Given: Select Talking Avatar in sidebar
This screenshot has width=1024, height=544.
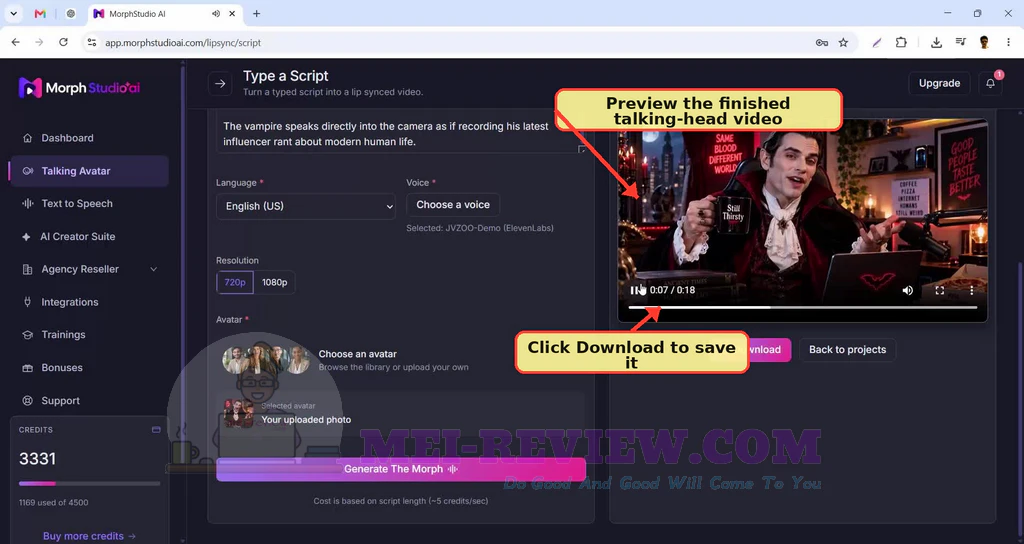Looking at the screenshot, I should [x=89, y=171].
